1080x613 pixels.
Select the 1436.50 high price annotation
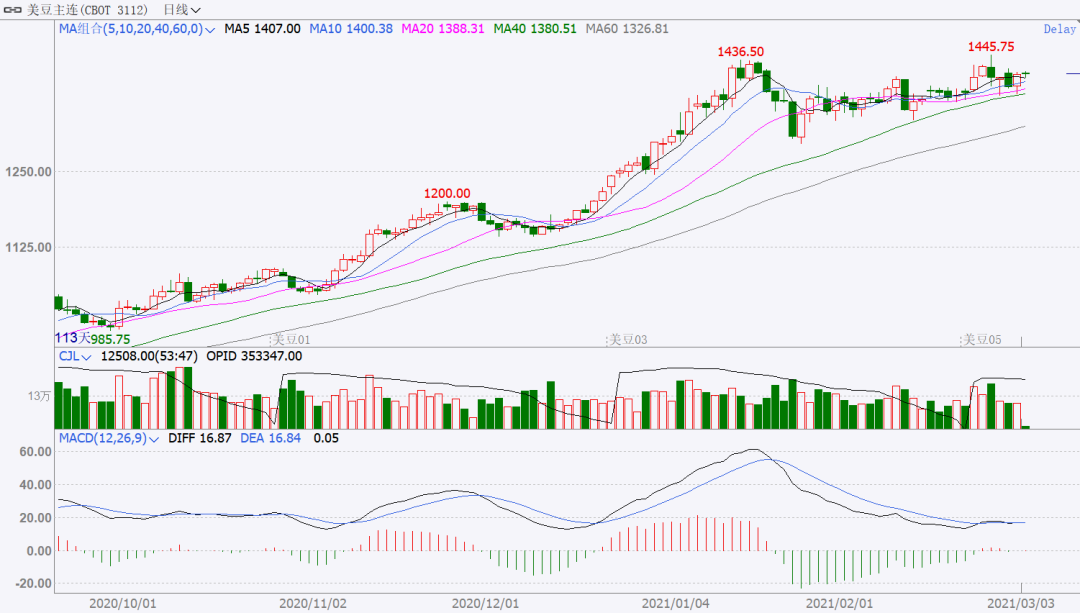[x=740, y=52]
